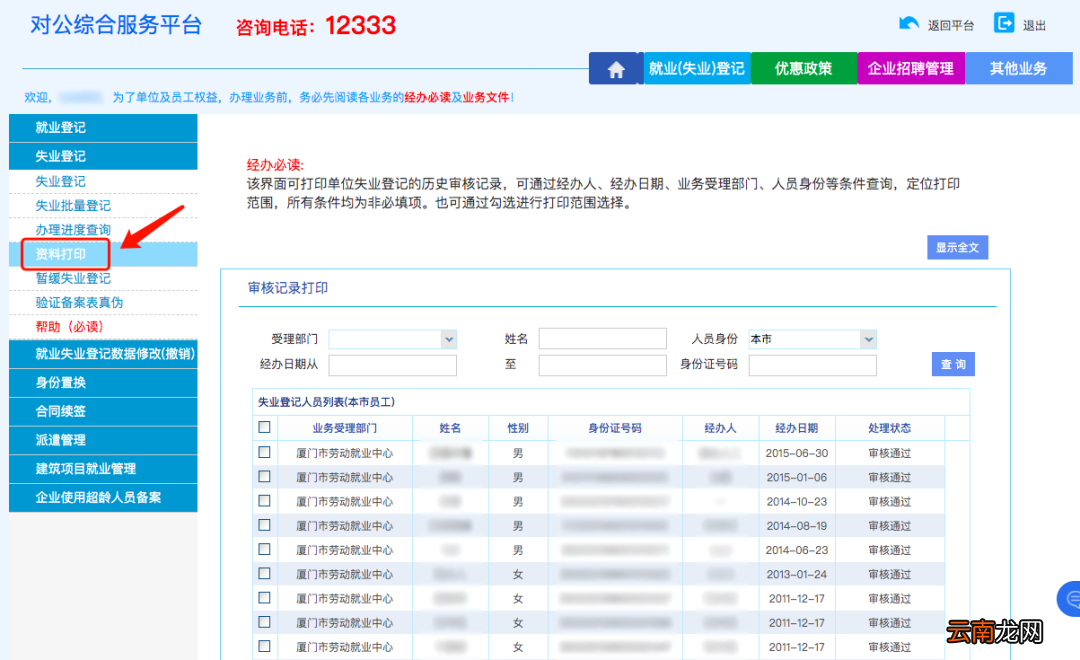1080x660 pixels.
Task: Toggle the select-all checkbox in table header
Action: [264, 427]
